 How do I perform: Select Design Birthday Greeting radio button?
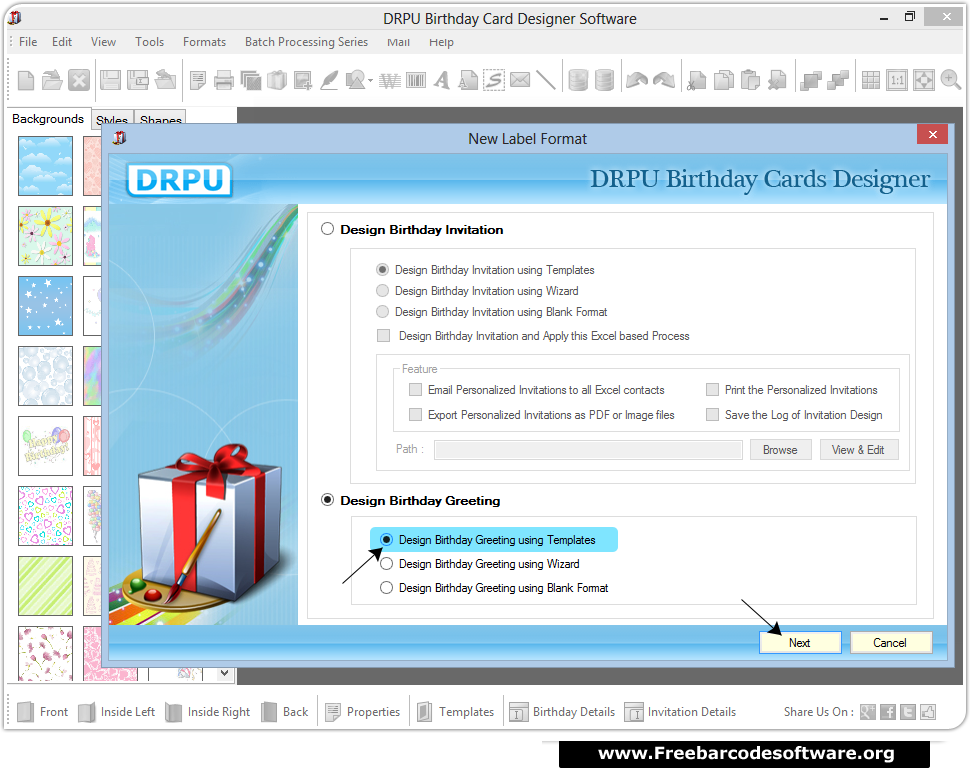click(x=327, y=500)
